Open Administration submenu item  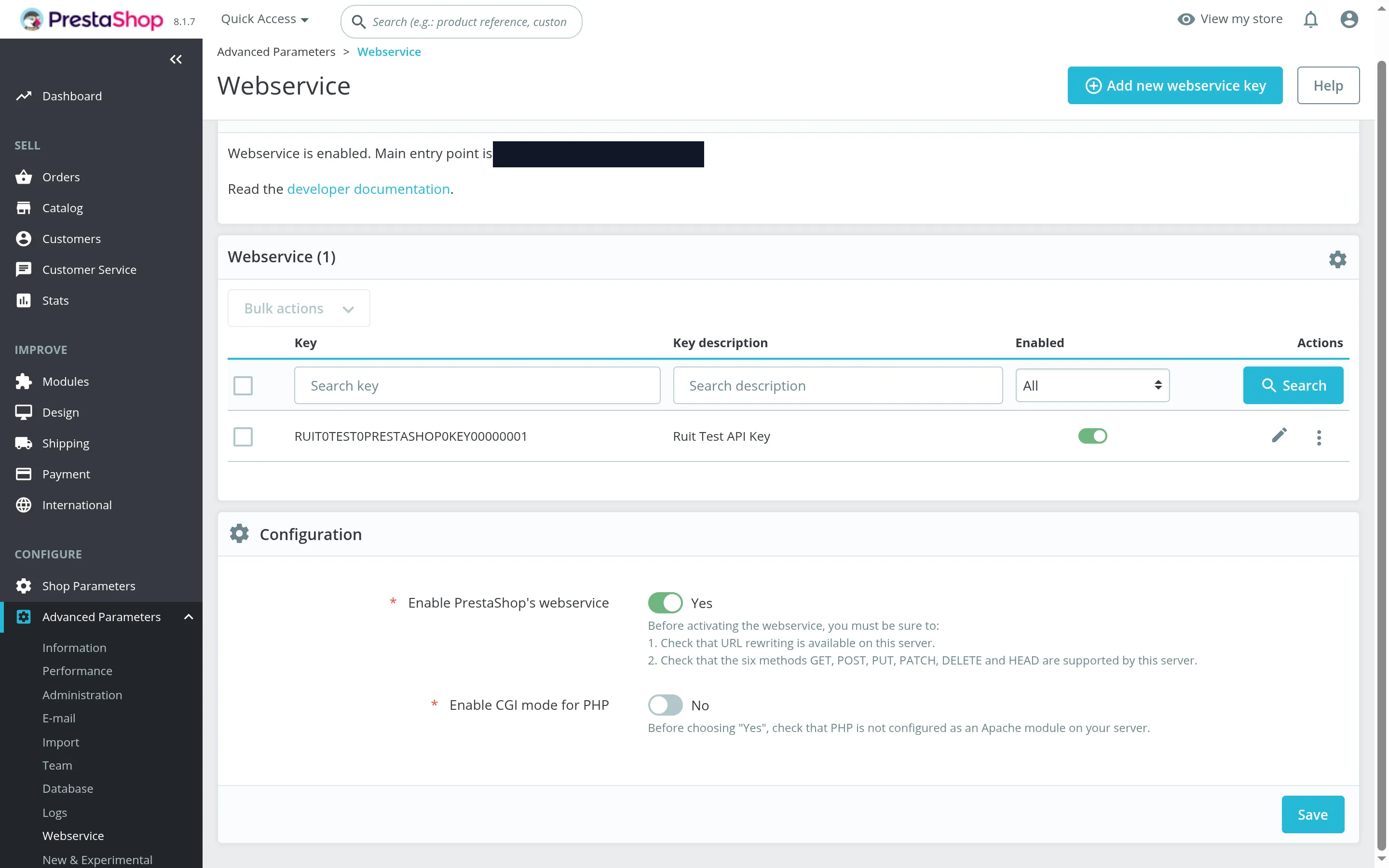point(82,695)
